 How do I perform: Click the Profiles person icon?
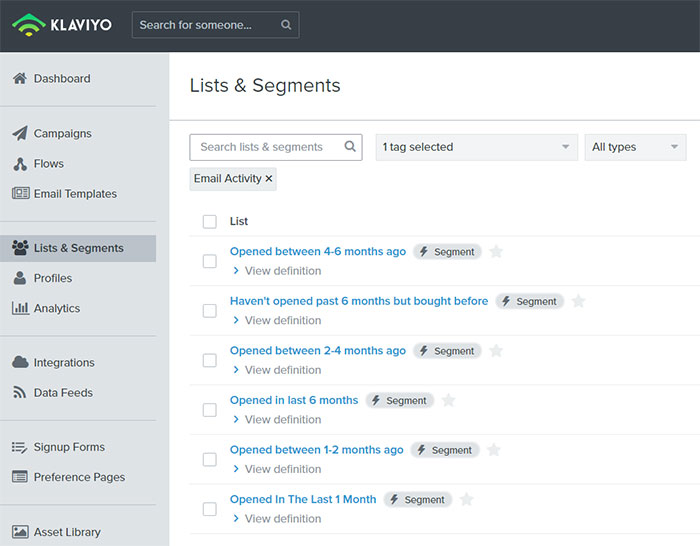[20, 278]
